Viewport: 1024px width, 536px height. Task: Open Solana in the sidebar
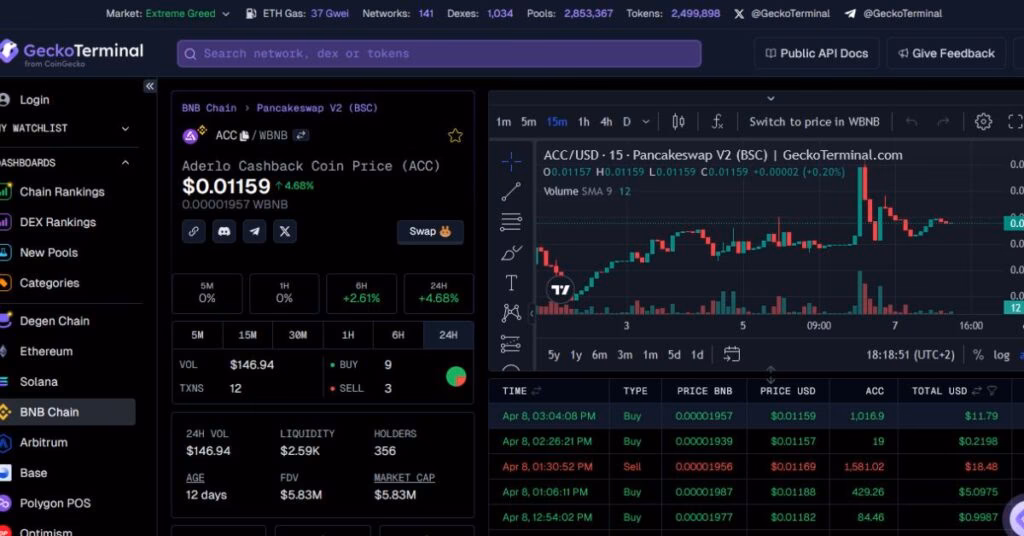tap(39, 382)
